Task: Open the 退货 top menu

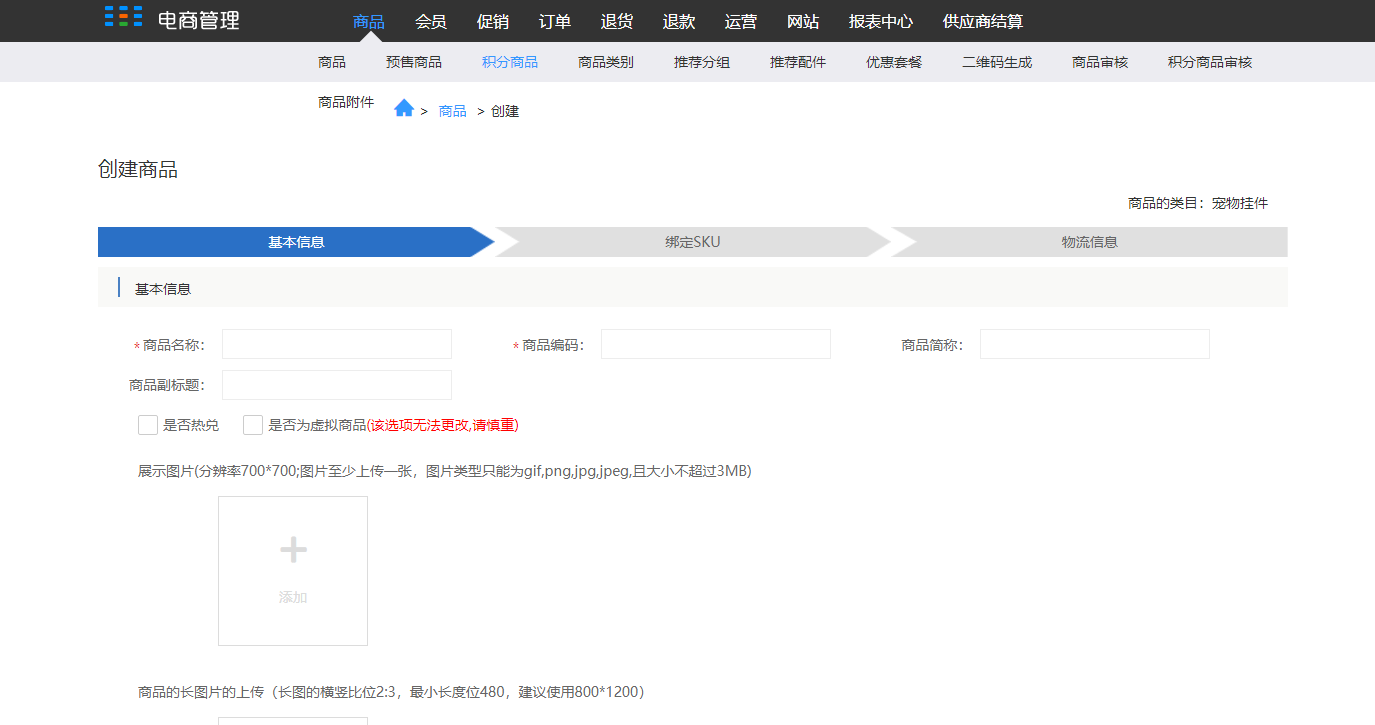Action: coord(617,22)
